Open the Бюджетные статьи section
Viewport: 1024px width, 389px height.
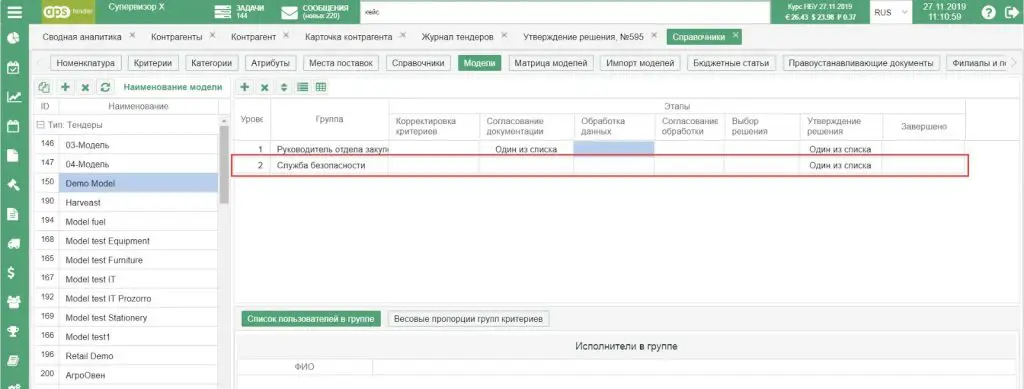tap(731, 63)
